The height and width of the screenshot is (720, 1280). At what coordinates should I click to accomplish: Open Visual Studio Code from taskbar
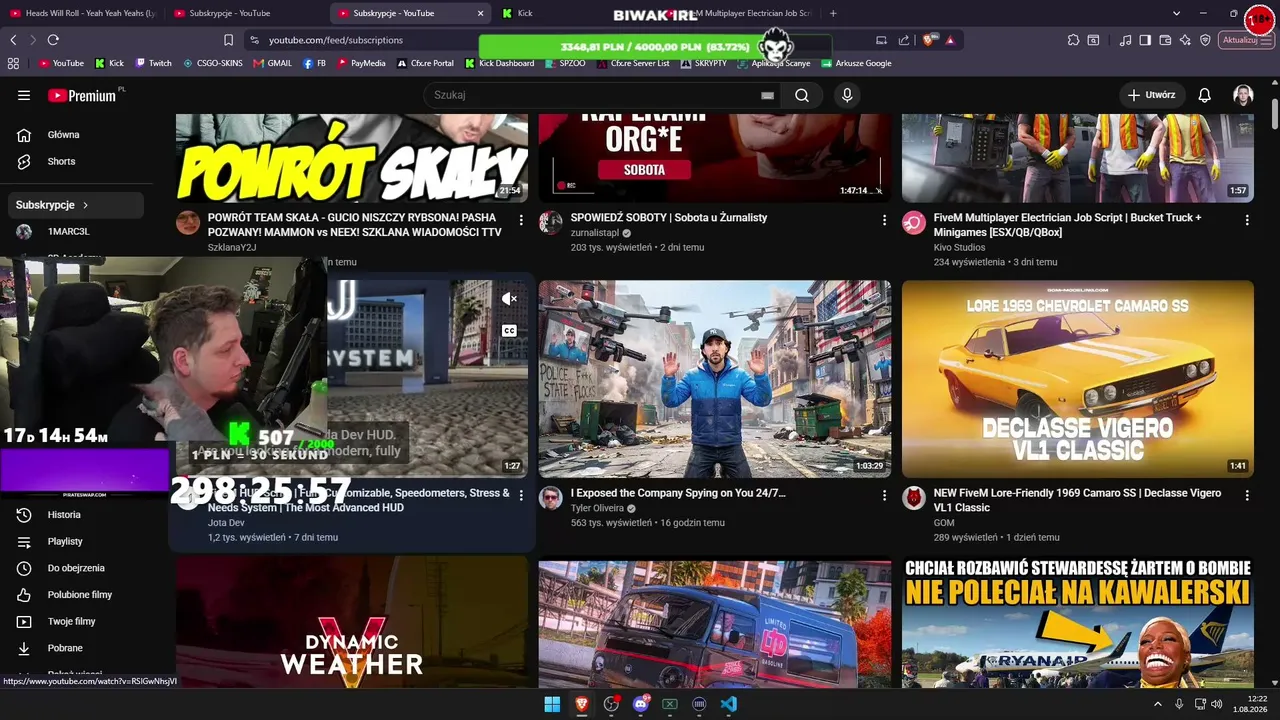(x=729, y=704)
